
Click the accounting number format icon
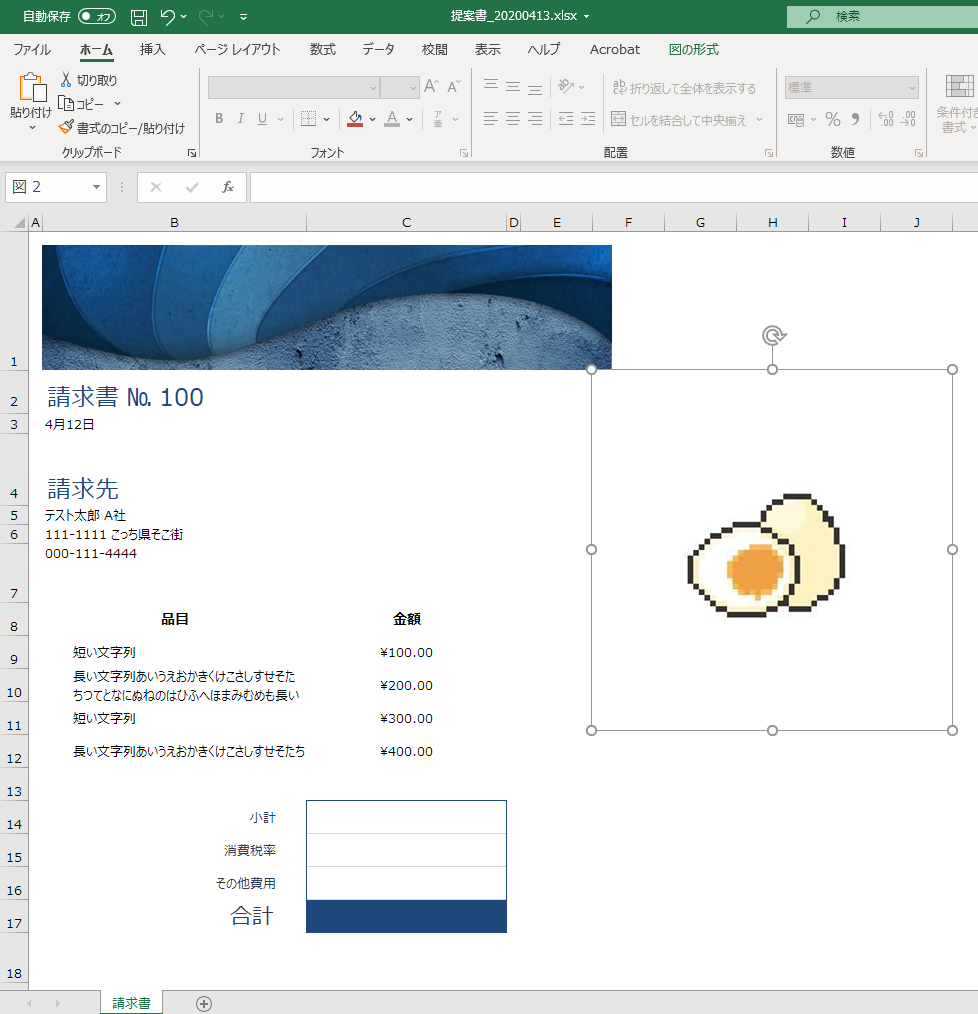[796, 120]
